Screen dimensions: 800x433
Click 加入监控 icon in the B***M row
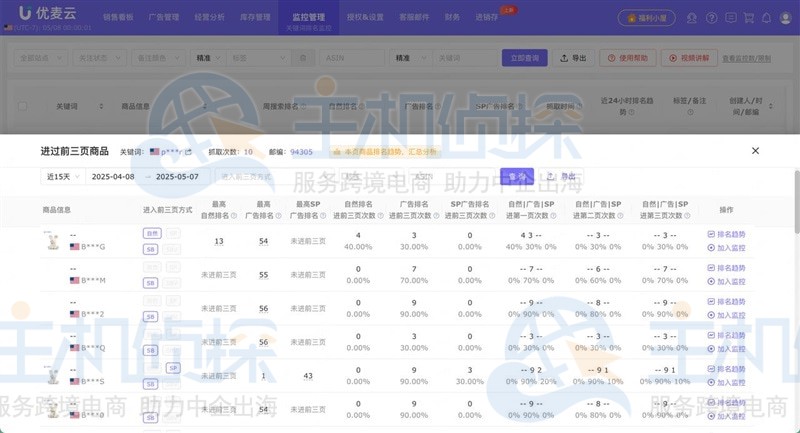click(x=711, y=282)
